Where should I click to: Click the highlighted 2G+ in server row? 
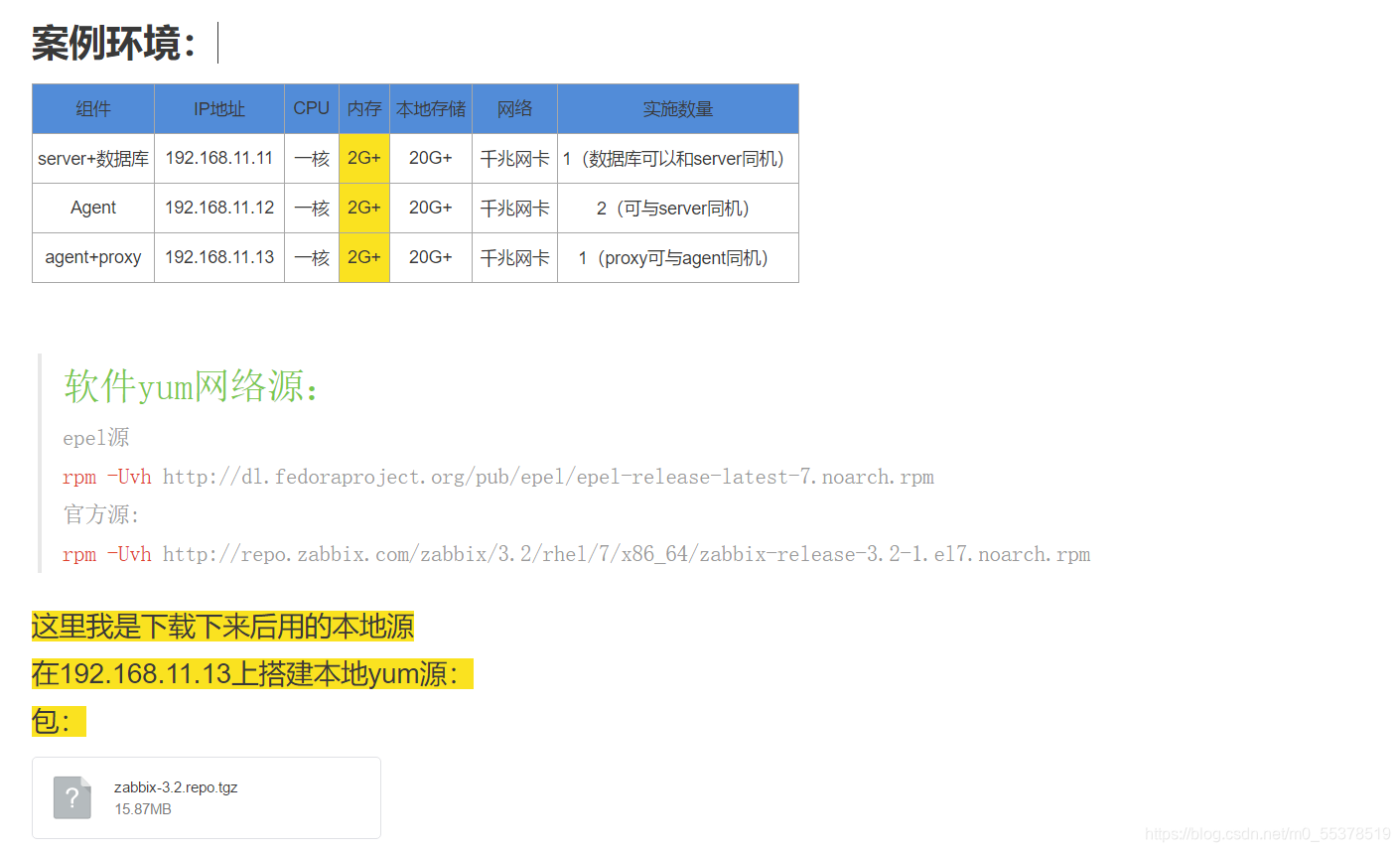tap(364, 159)
